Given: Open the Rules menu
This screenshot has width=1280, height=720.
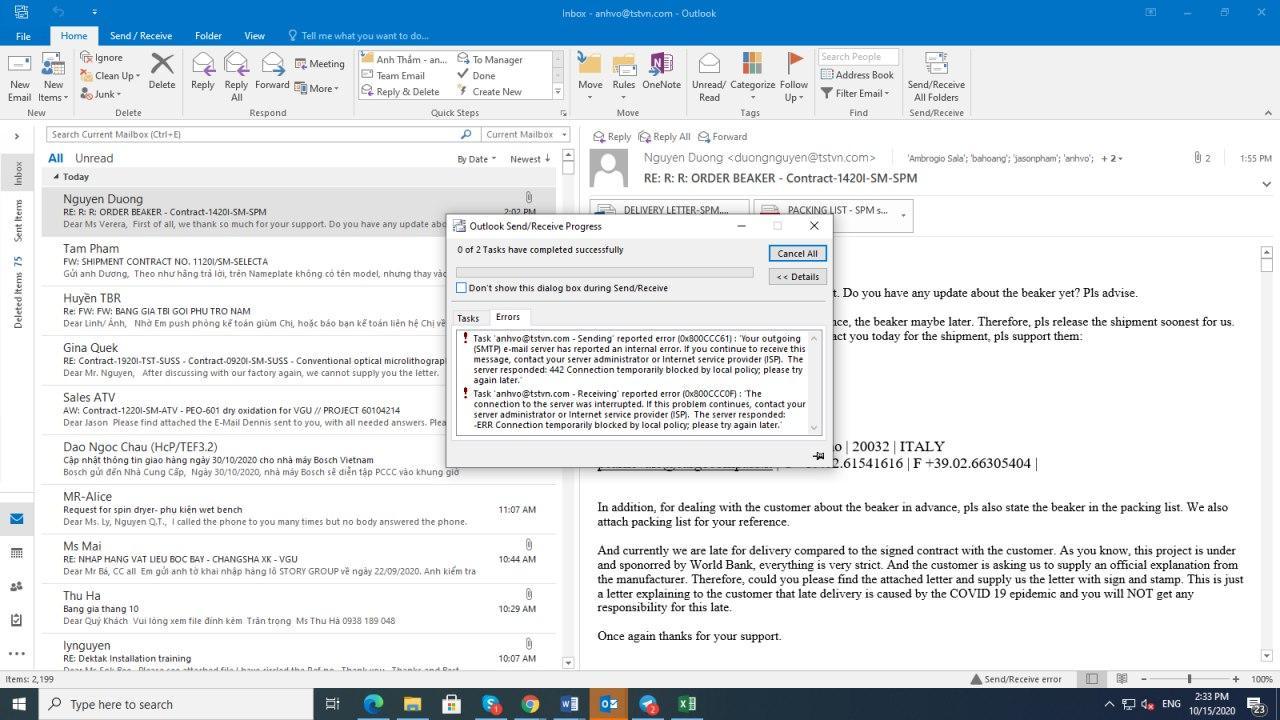Looking at the screenshot, I should 624,76.
